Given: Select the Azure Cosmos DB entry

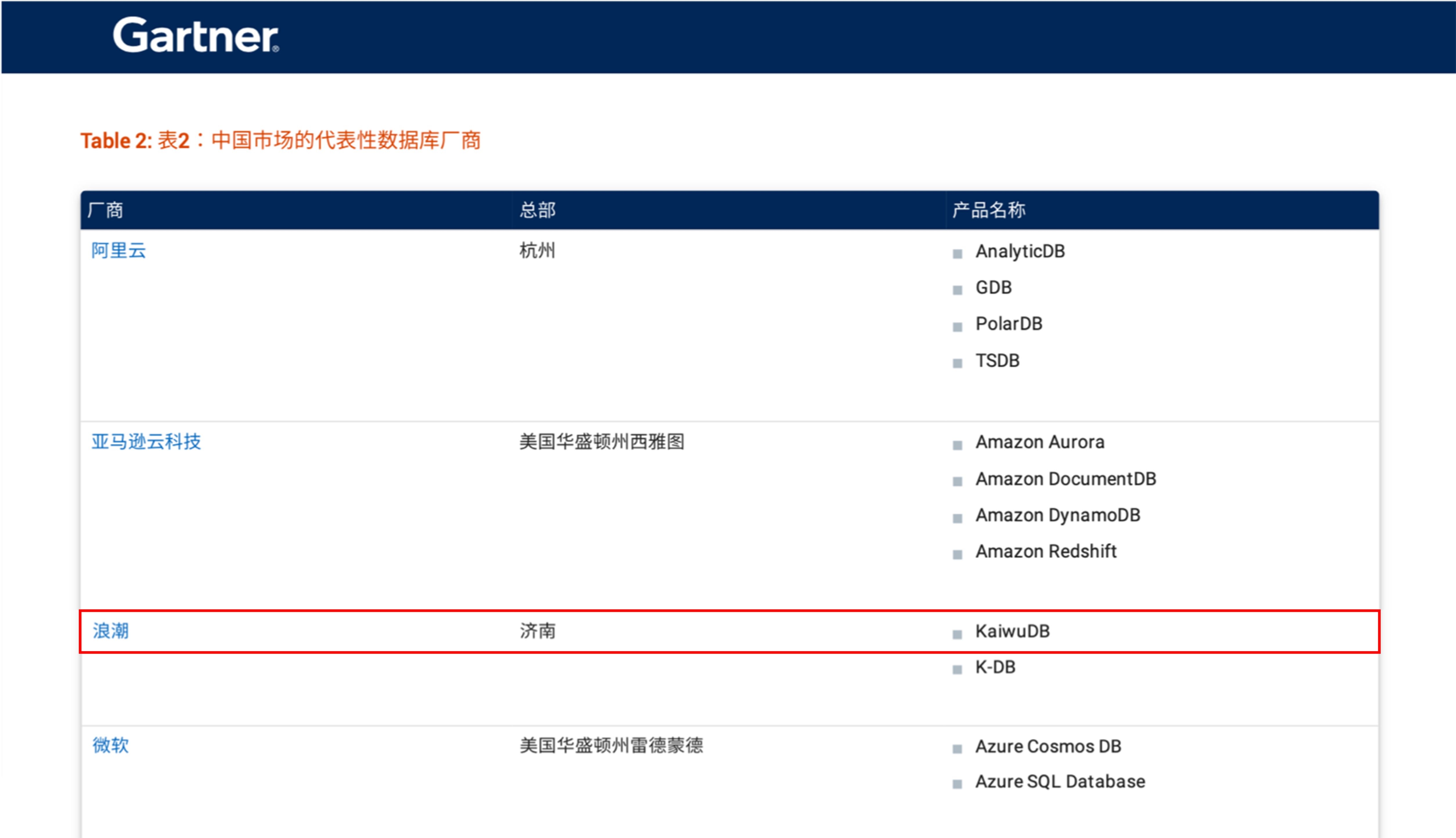Looking at the screenshot, I should coord(1048,747).
